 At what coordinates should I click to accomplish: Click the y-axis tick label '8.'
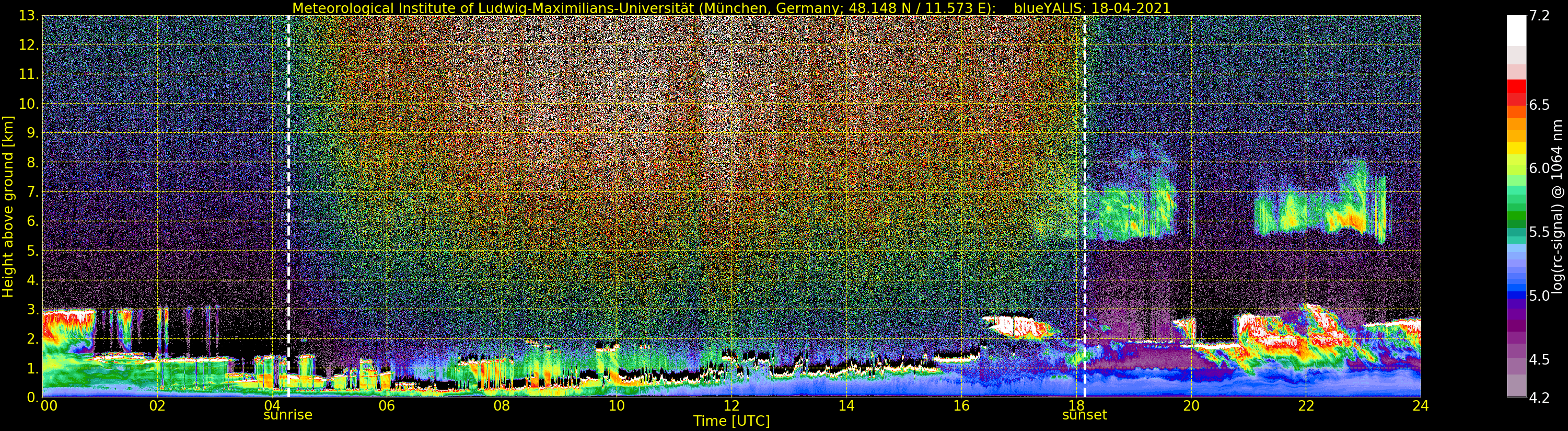[33, 162]
